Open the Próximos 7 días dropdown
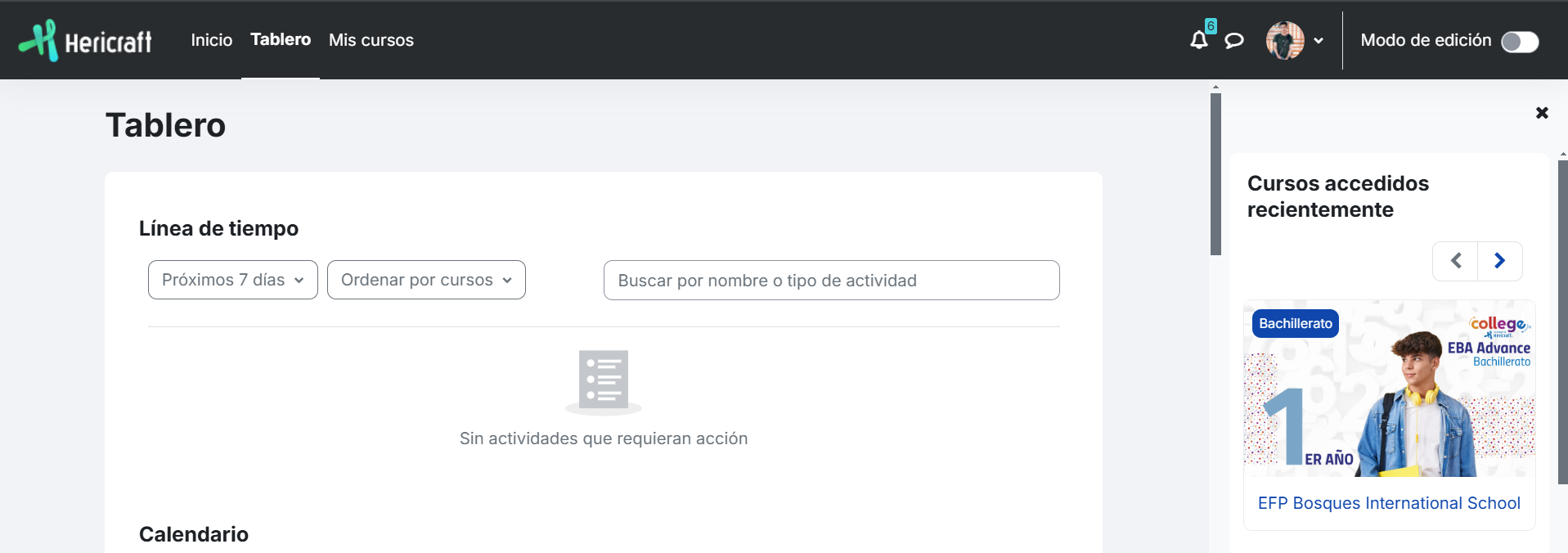The height and width of the screenshot is (553, 1568). click(232, 280)
